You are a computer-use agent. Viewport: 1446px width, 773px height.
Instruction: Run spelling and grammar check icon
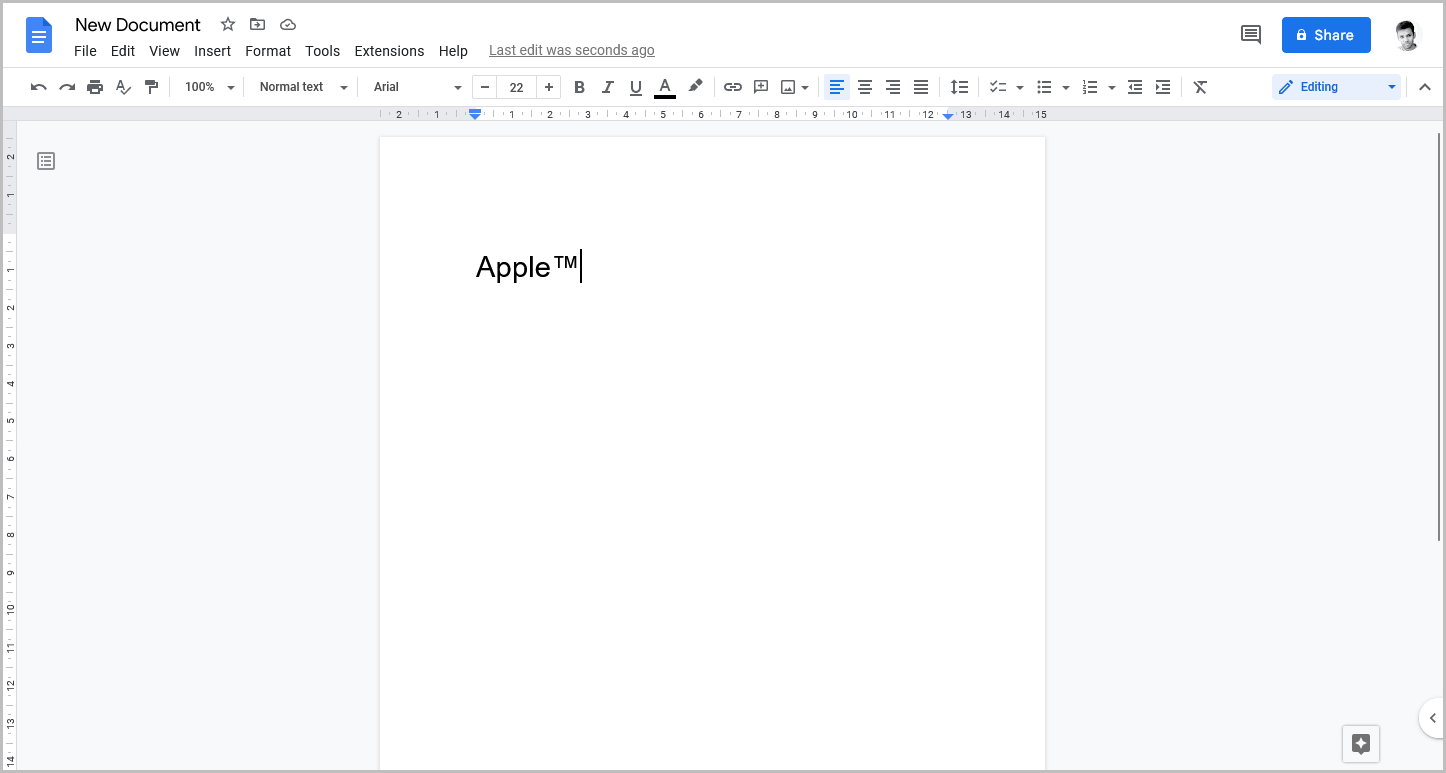point(123,87)
